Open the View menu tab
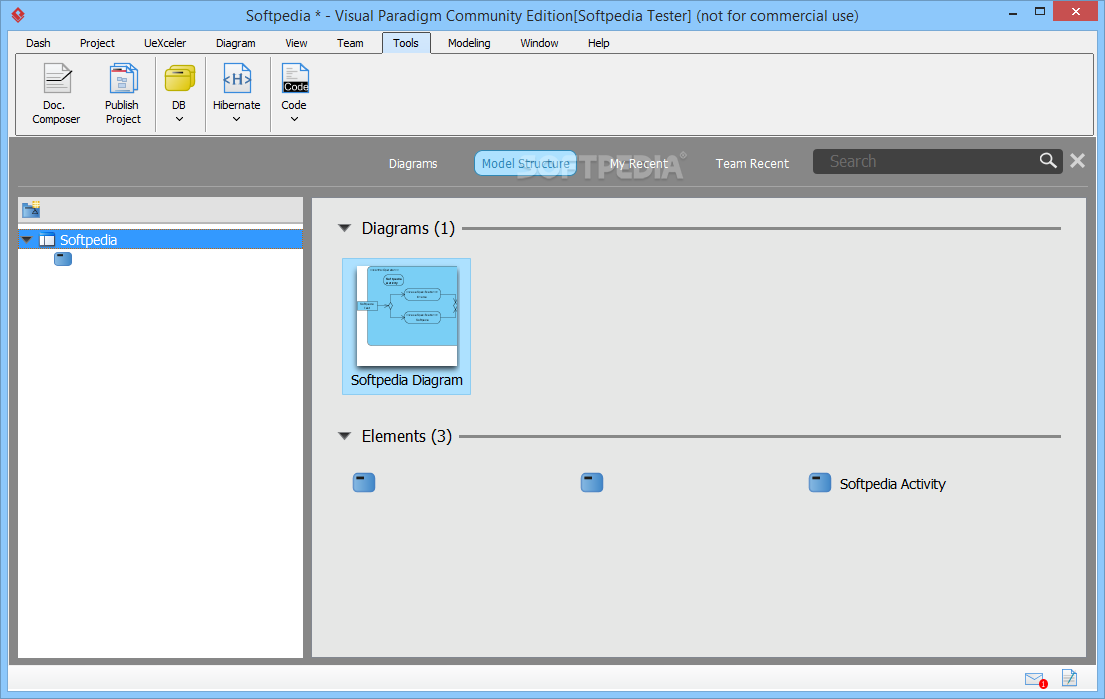1105x699 pixels. coord(296,43)
